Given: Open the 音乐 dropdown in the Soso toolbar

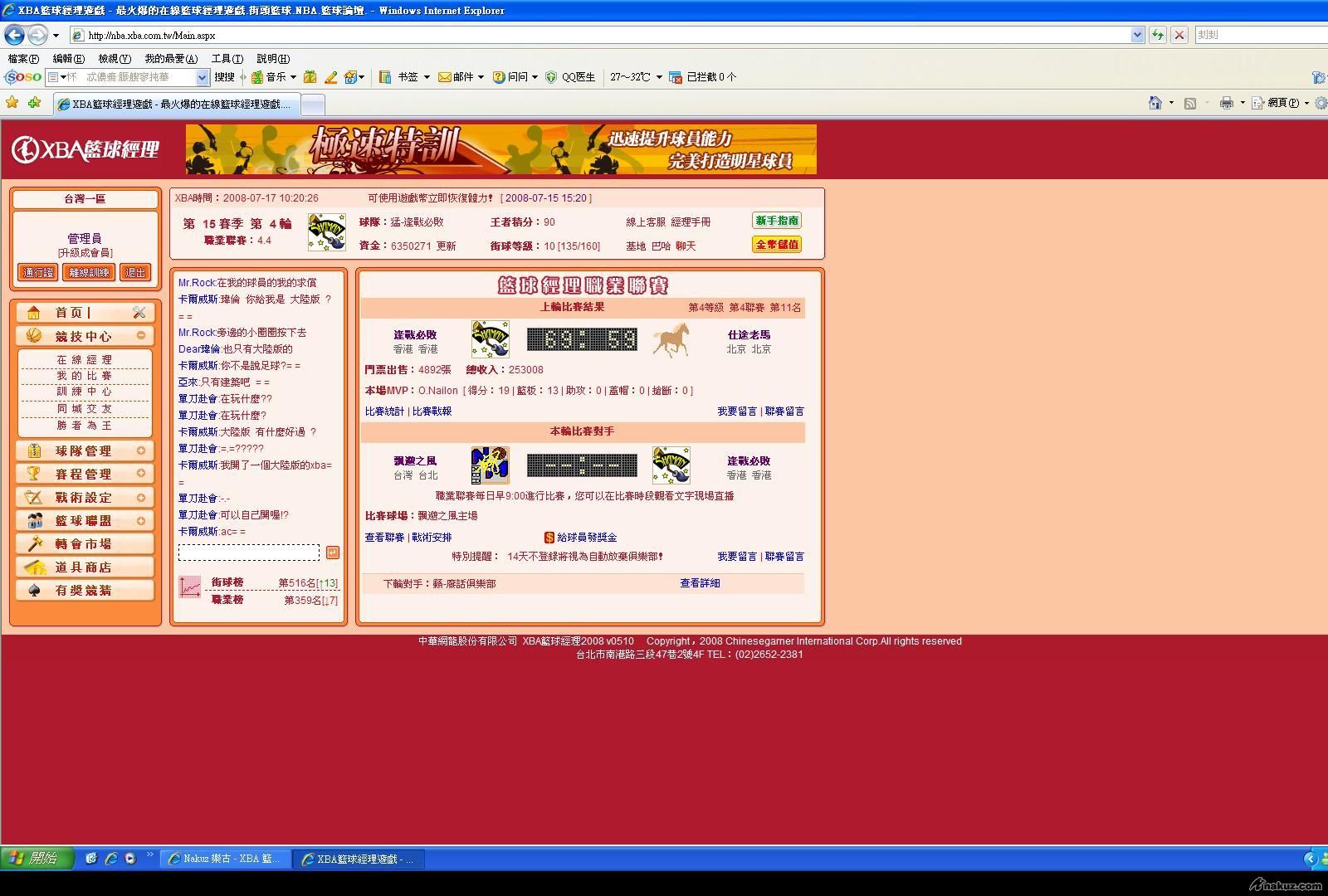Looking at the screenshot, I should click(x=293, y=77).
